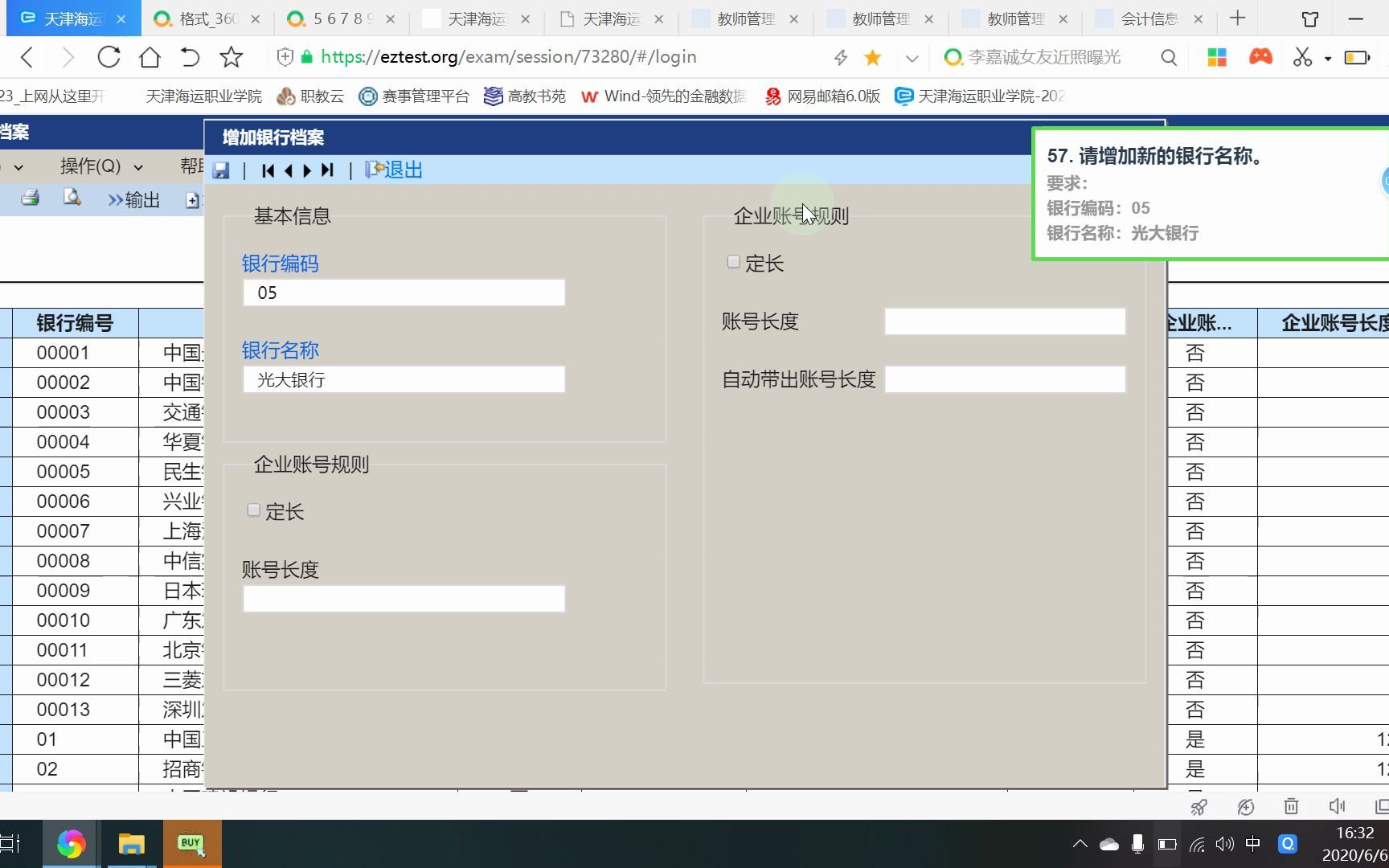Open the 天津海运职业学院 bookmark
The height and width of the screenshot is (868, 1389).
(203, 96)
